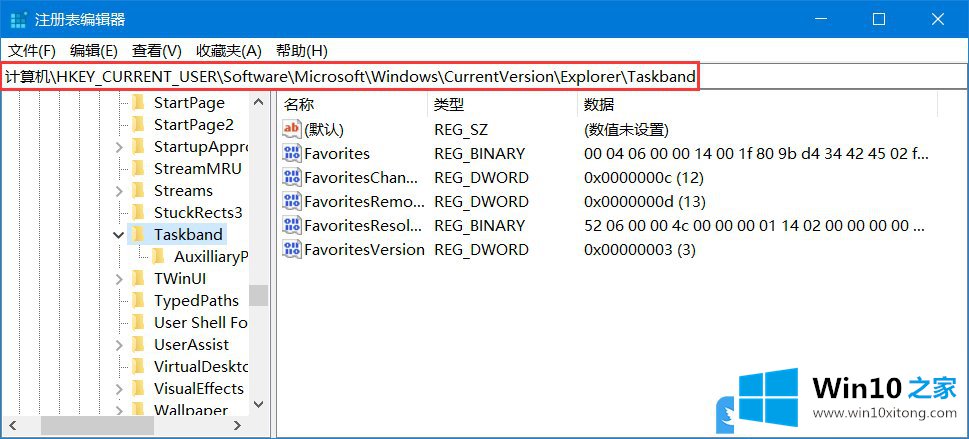Click the value icon beside FavoritesResol...
This screenshot has height=439, width=969.
tap(292, 226)
